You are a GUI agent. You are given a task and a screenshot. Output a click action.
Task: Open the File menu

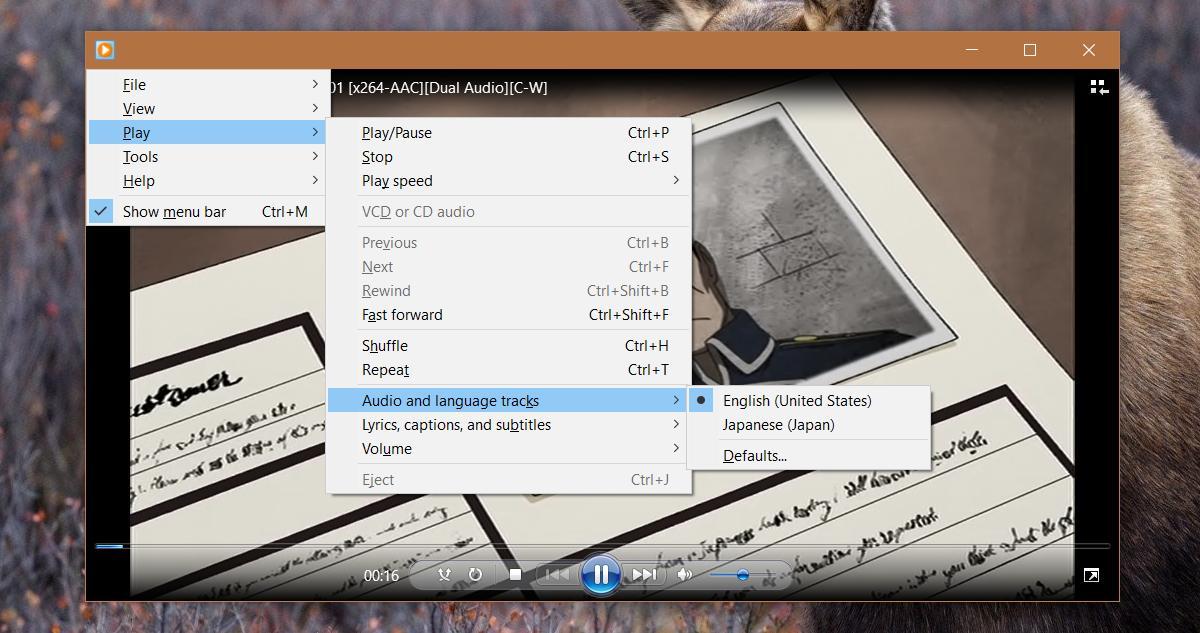click(207, 84)
